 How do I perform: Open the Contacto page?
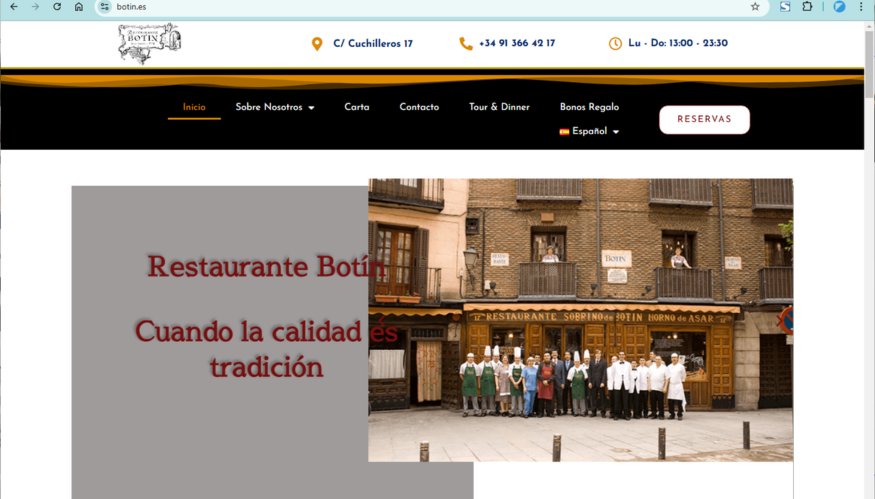419,107
